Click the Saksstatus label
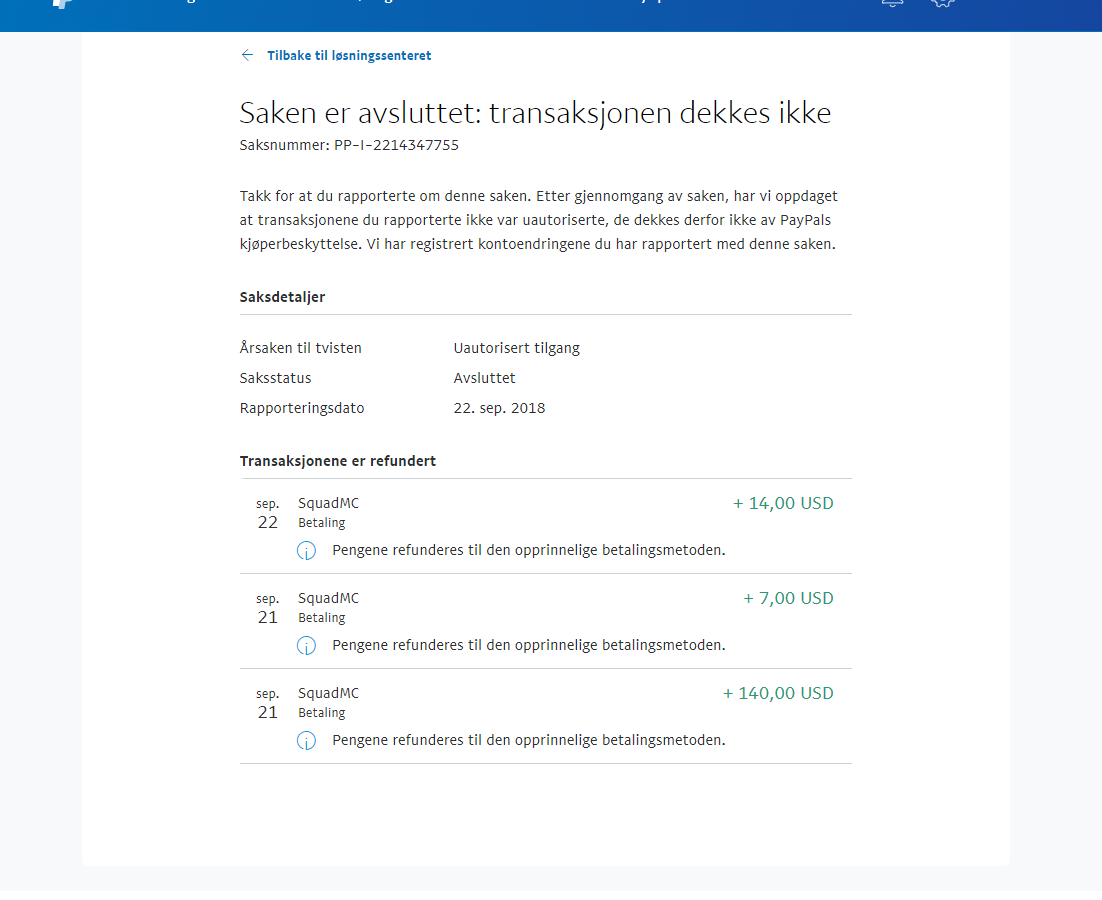Image resolution: width=1102 pixels, height=900 pixels. pyautogui.click(x=275, y=378)
